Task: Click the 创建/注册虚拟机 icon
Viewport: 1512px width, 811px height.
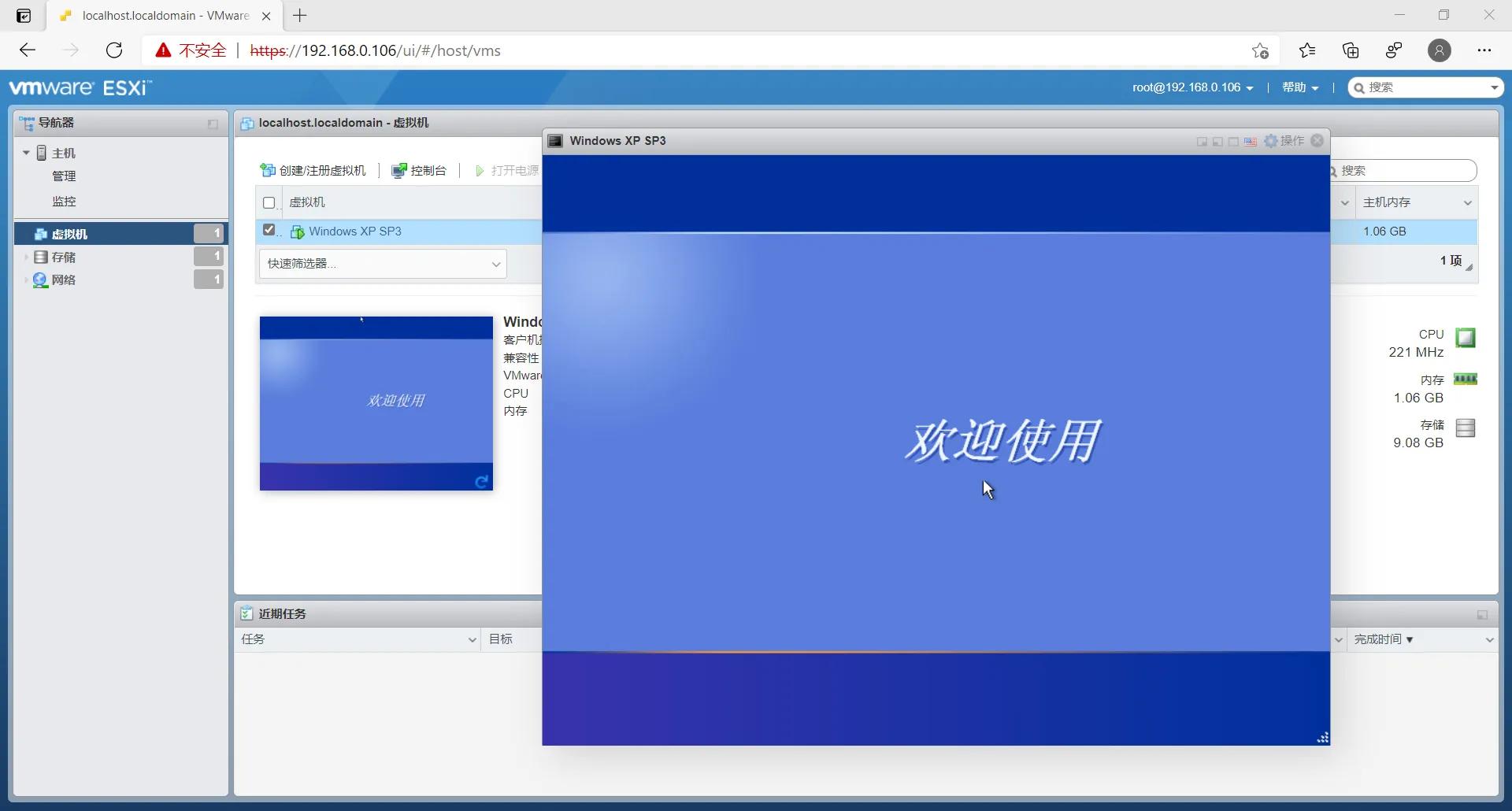Action: click(x=268, y=170)
